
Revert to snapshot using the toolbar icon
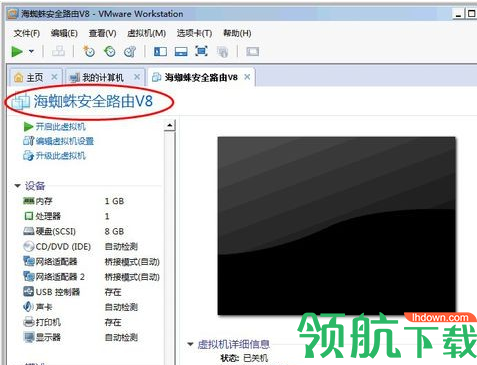[110, 51]
